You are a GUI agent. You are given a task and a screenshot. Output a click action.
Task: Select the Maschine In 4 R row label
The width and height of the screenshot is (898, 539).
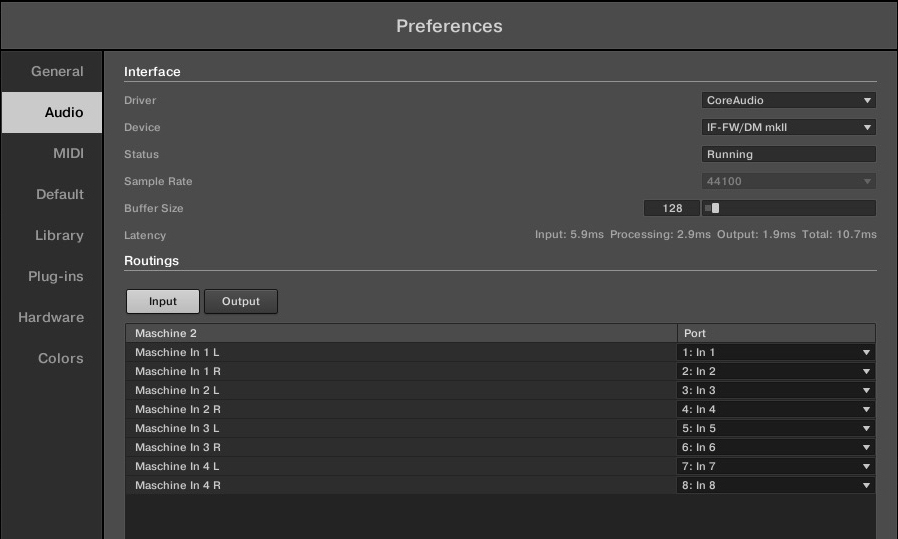(x=178, y=485)
